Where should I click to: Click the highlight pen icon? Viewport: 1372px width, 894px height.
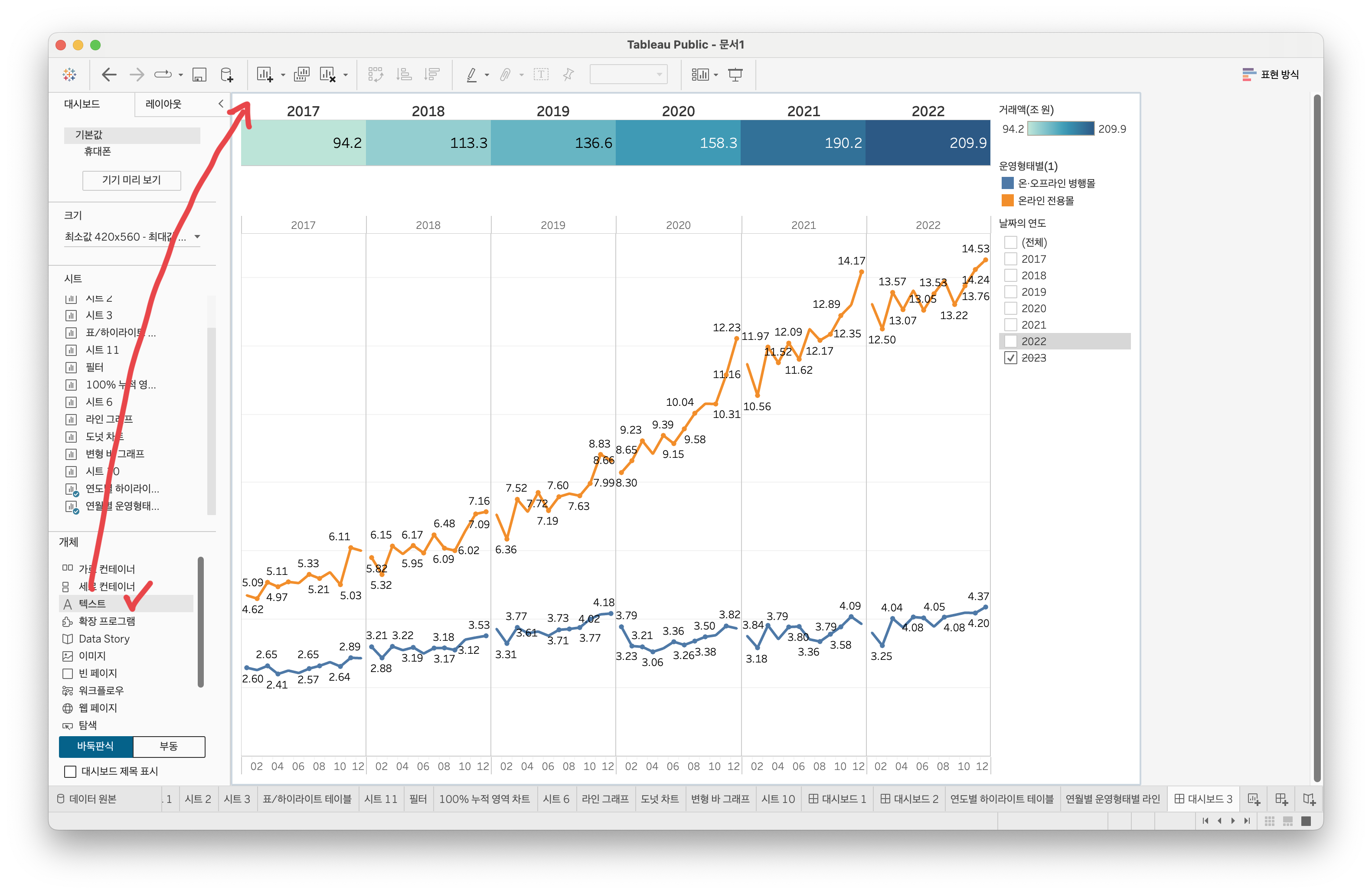click(471, 75)
